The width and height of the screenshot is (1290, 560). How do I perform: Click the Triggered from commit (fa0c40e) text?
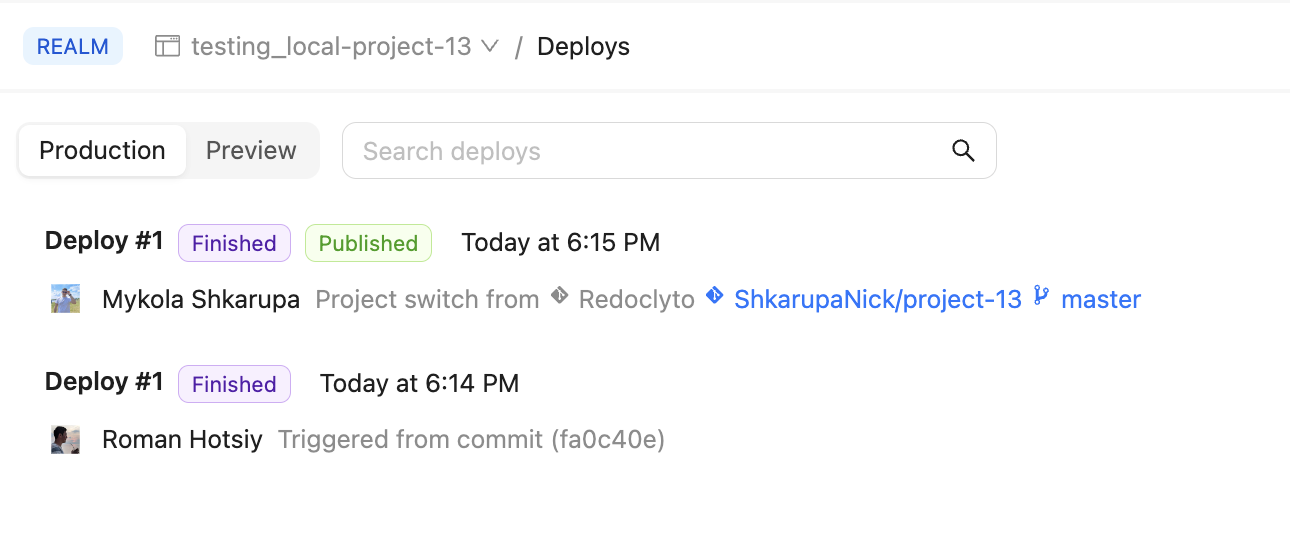click(x=471, y=440)
